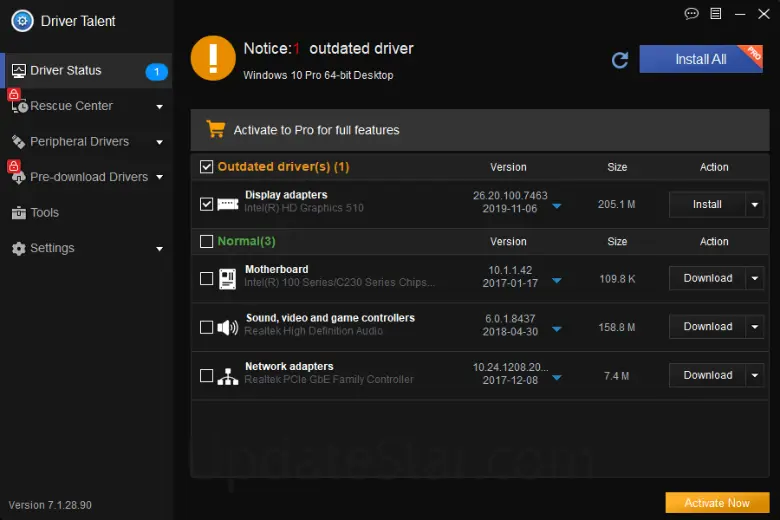Click the Tools toolbox icon
The height and width of the screenshot is (520, 780).
(x=18, y=213)
